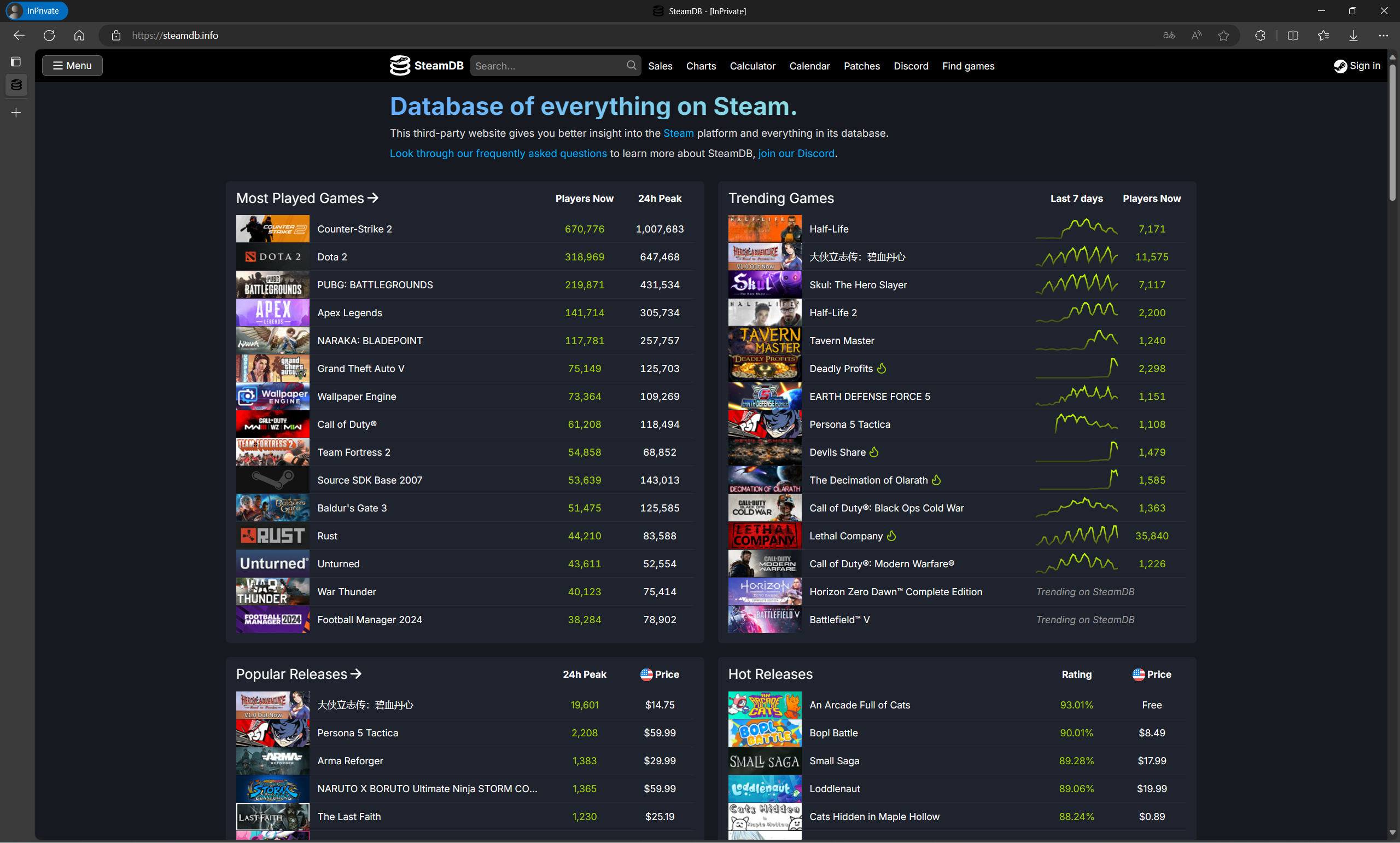Click the US flag Price icon in Hot Releases
Viewport: 1400px width, 843px height.
1138,675
